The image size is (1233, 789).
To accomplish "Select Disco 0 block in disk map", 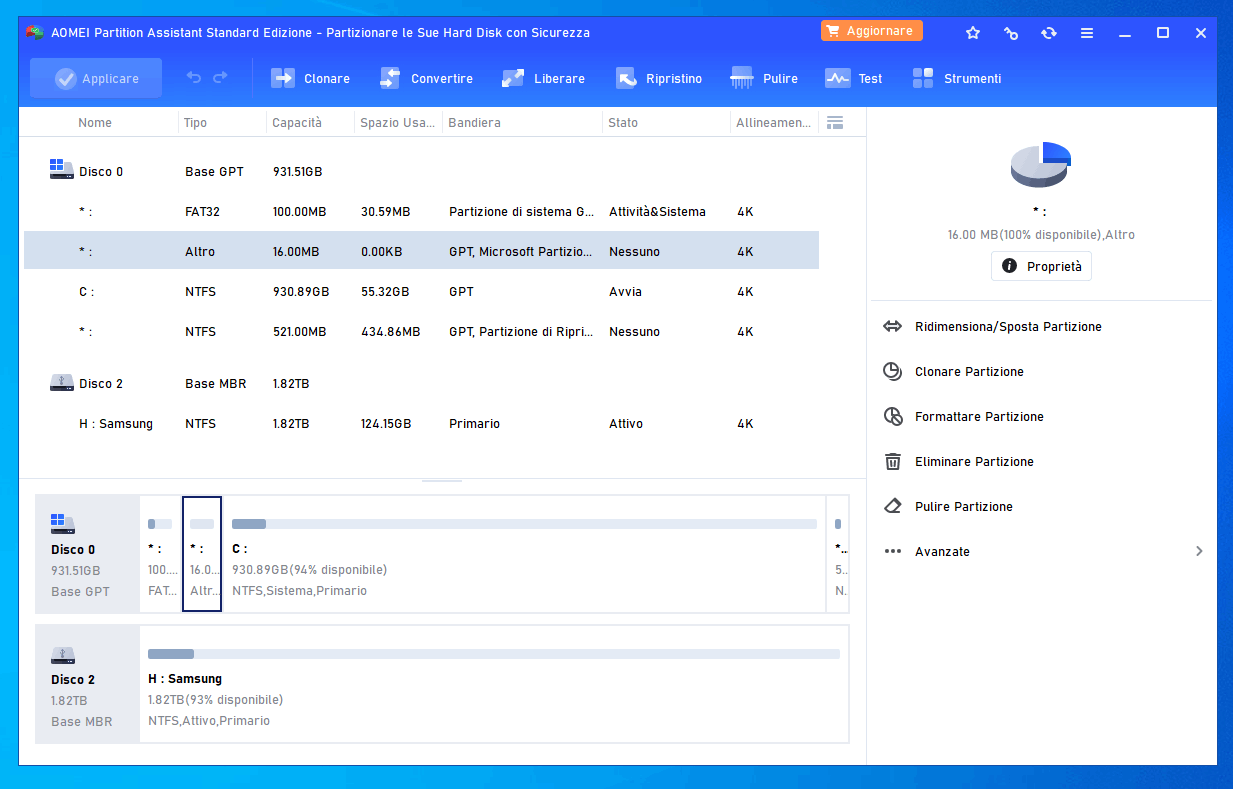I will 88,554.
